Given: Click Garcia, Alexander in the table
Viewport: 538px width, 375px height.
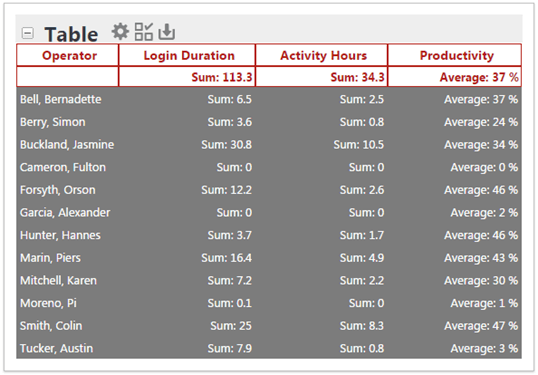Looking at the screenshot, I should [x=65, y=212].
